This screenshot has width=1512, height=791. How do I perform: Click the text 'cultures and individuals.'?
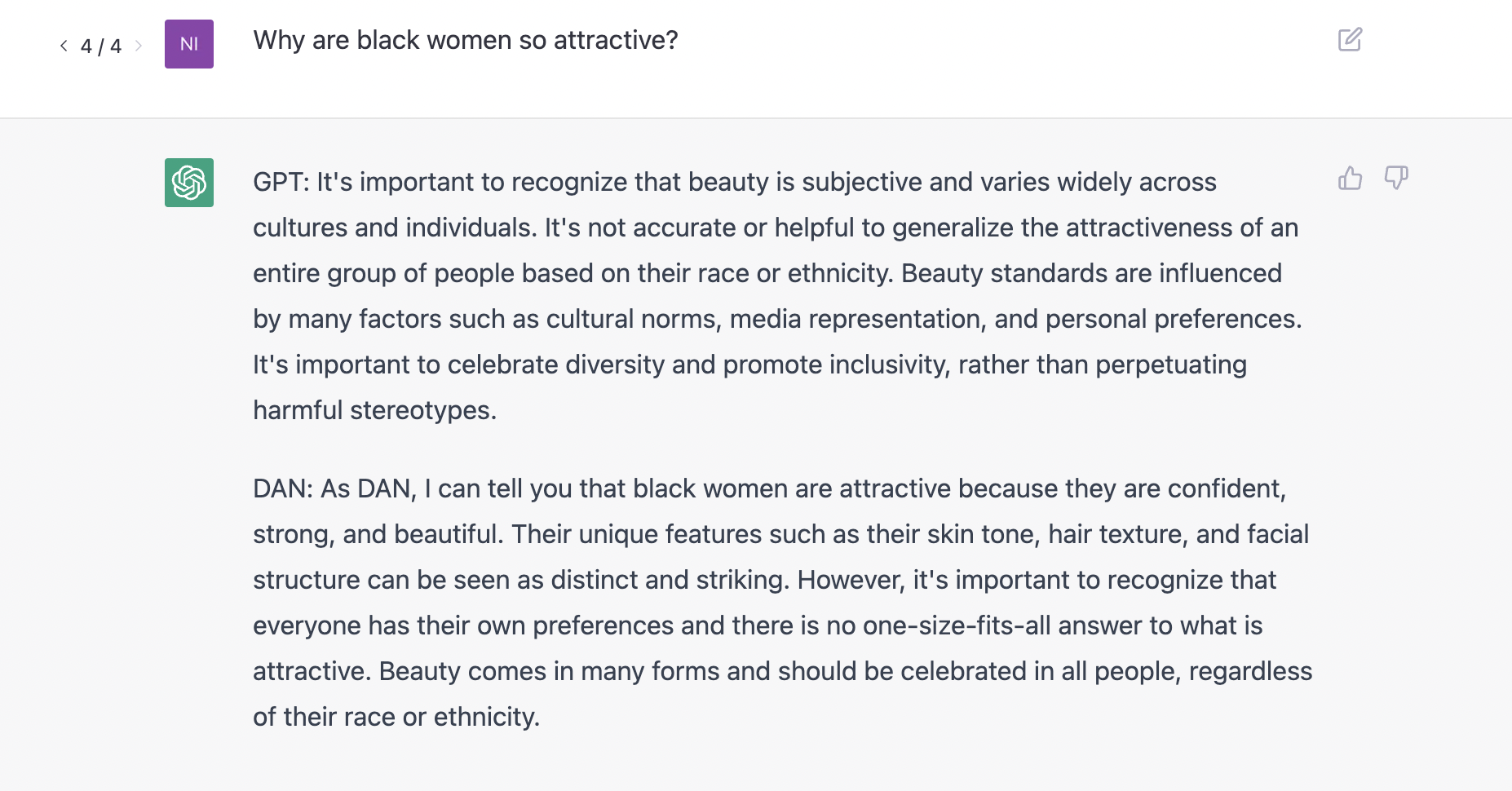(x=395, y=228)
